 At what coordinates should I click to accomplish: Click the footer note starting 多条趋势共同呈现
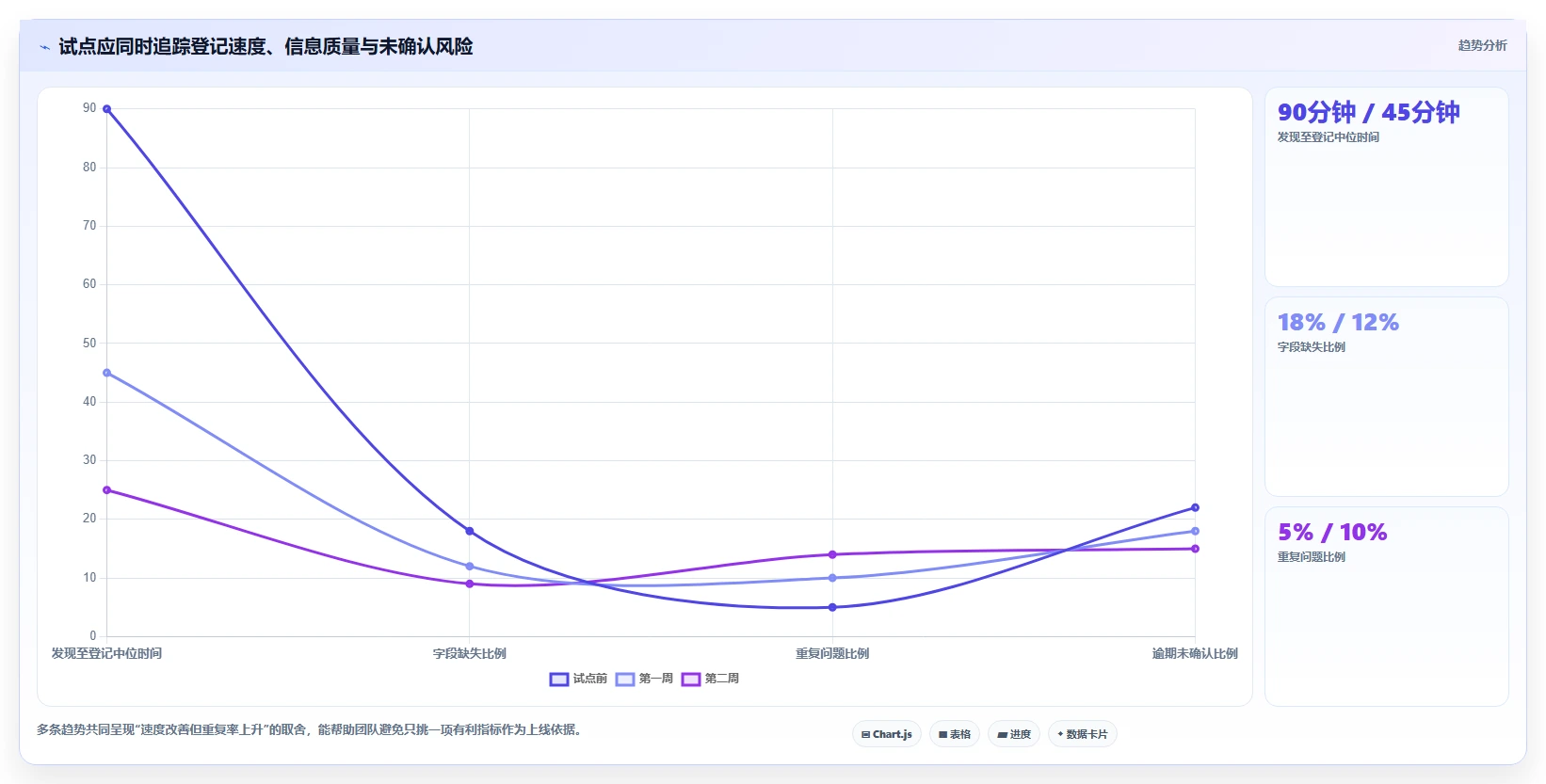pos(309,729)
